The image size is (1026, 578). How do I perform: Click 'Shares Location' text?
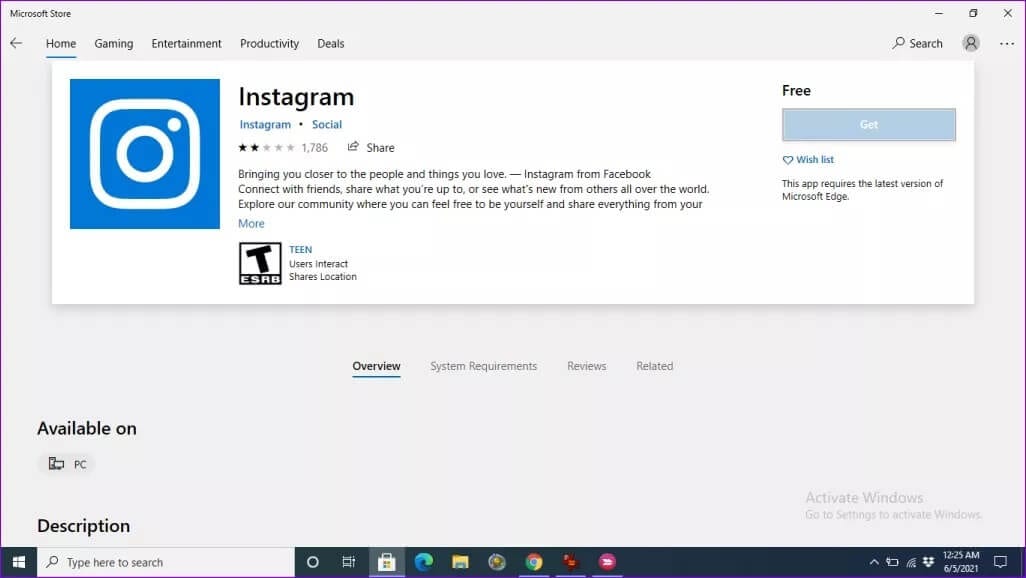[x=323, y=277]
